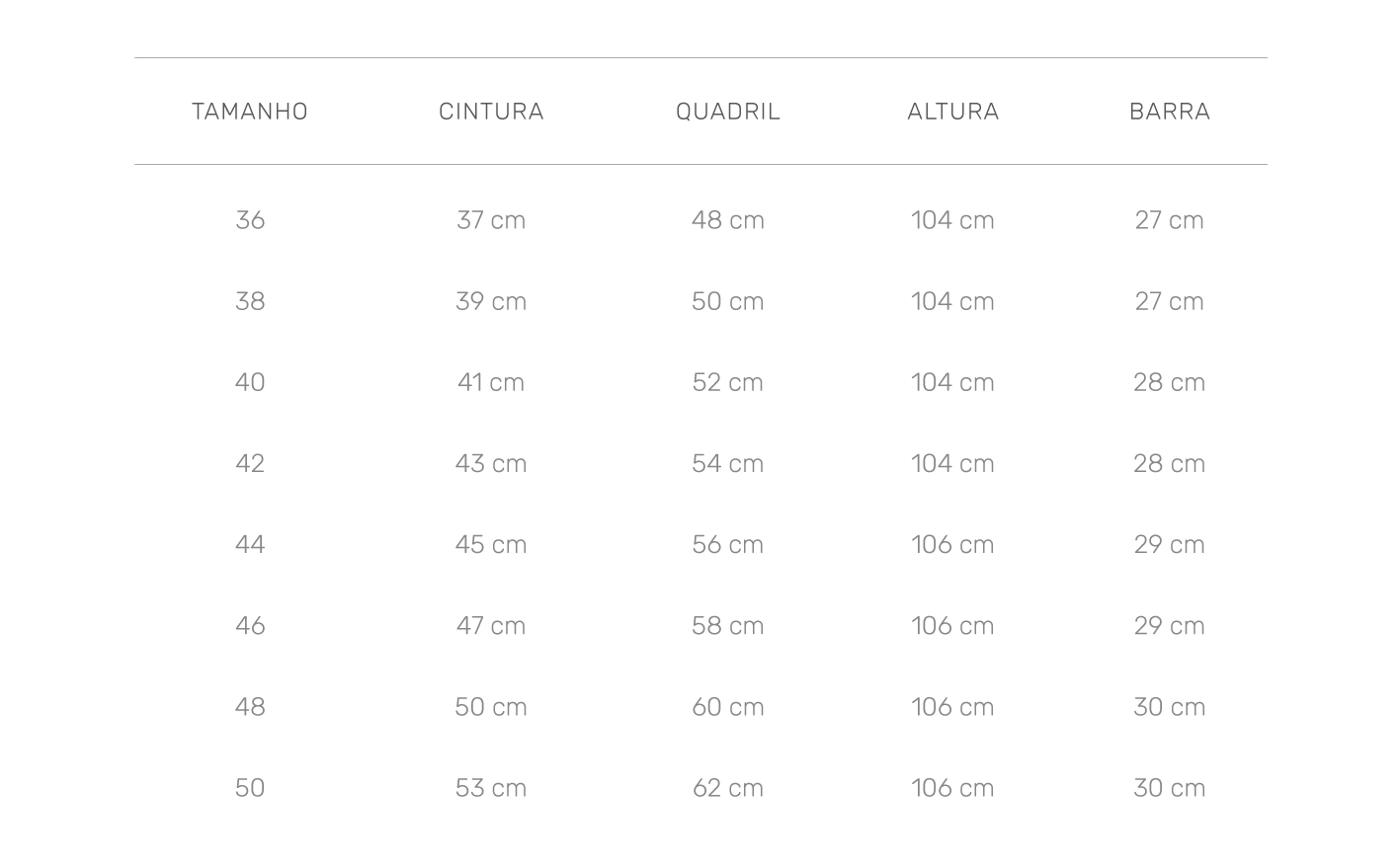Select size 42 row label
The image size is (1400, 868).
click(x=250, y=463)
